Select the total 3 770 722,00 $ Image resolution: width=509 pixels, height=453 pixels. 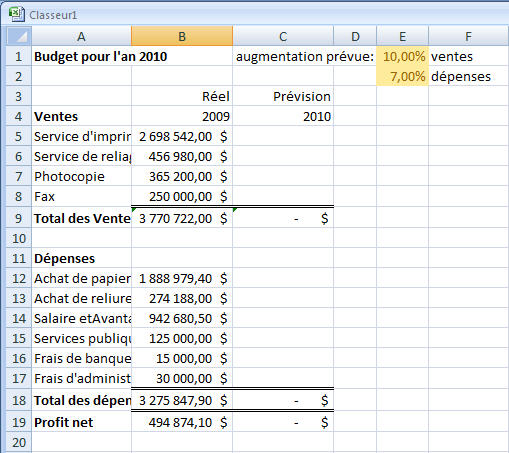[x=182, y=218]
